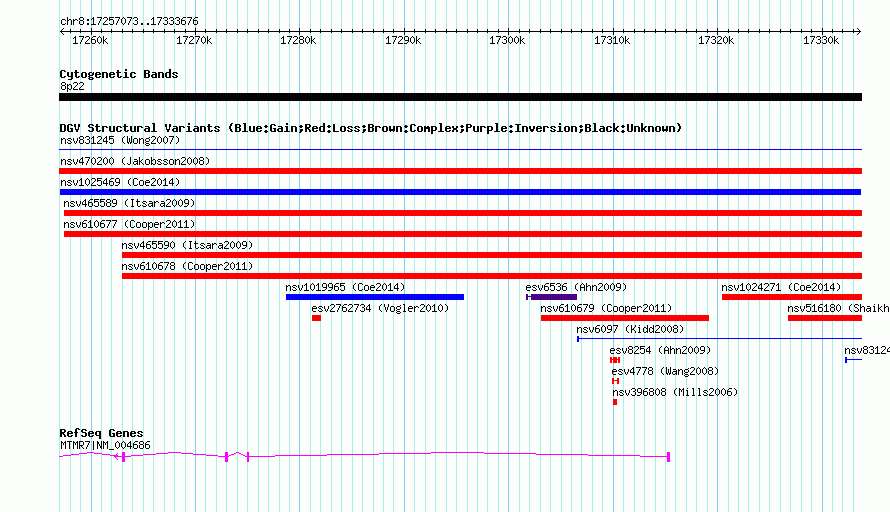Click the nsv465589 (Itsara2009) label
The height and width of the screenshot is (512, 890).
(x=129, y=203)
